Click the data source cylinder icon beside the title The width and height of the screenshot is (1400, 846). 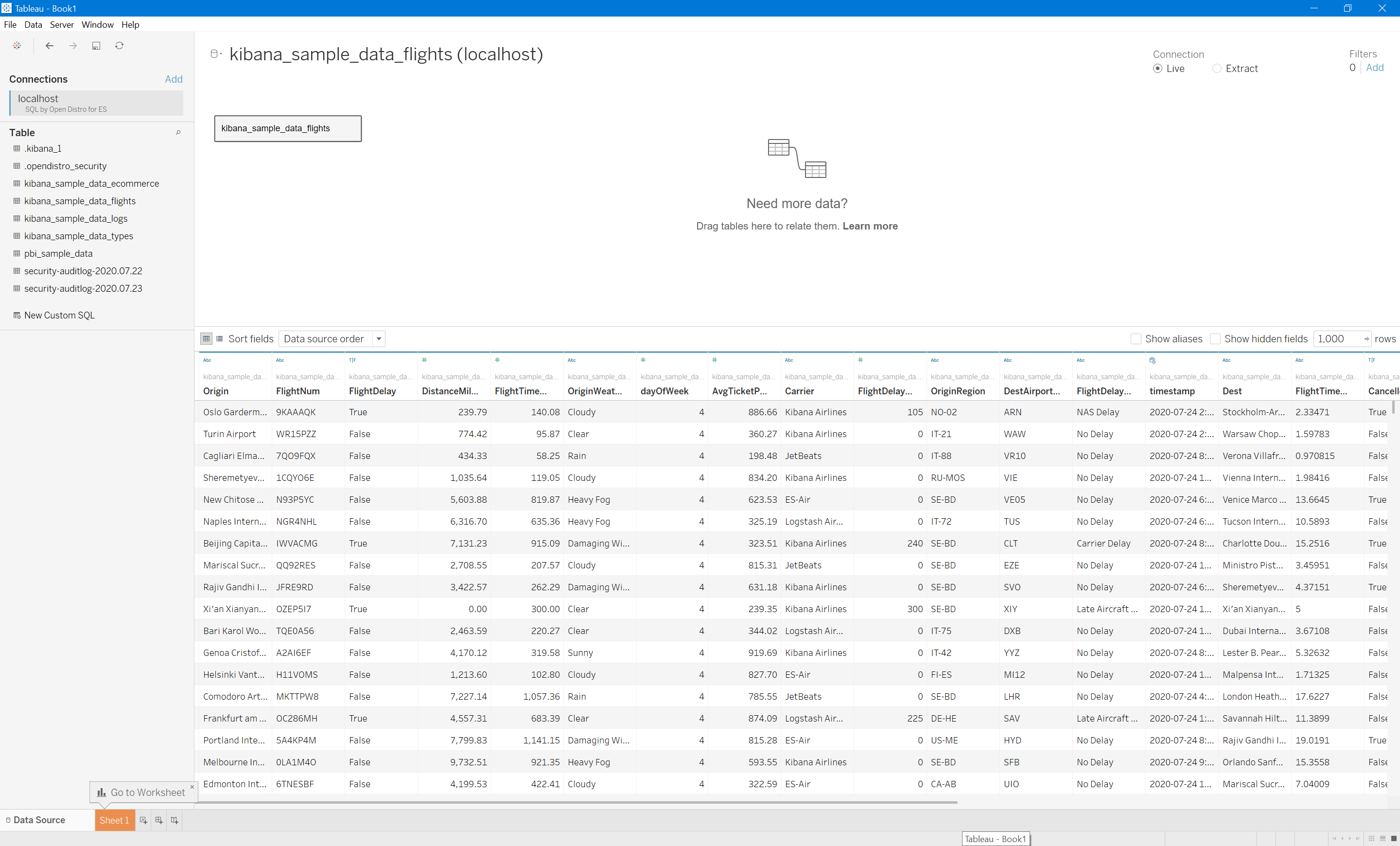pyautogui.click(x=214, y=54)
